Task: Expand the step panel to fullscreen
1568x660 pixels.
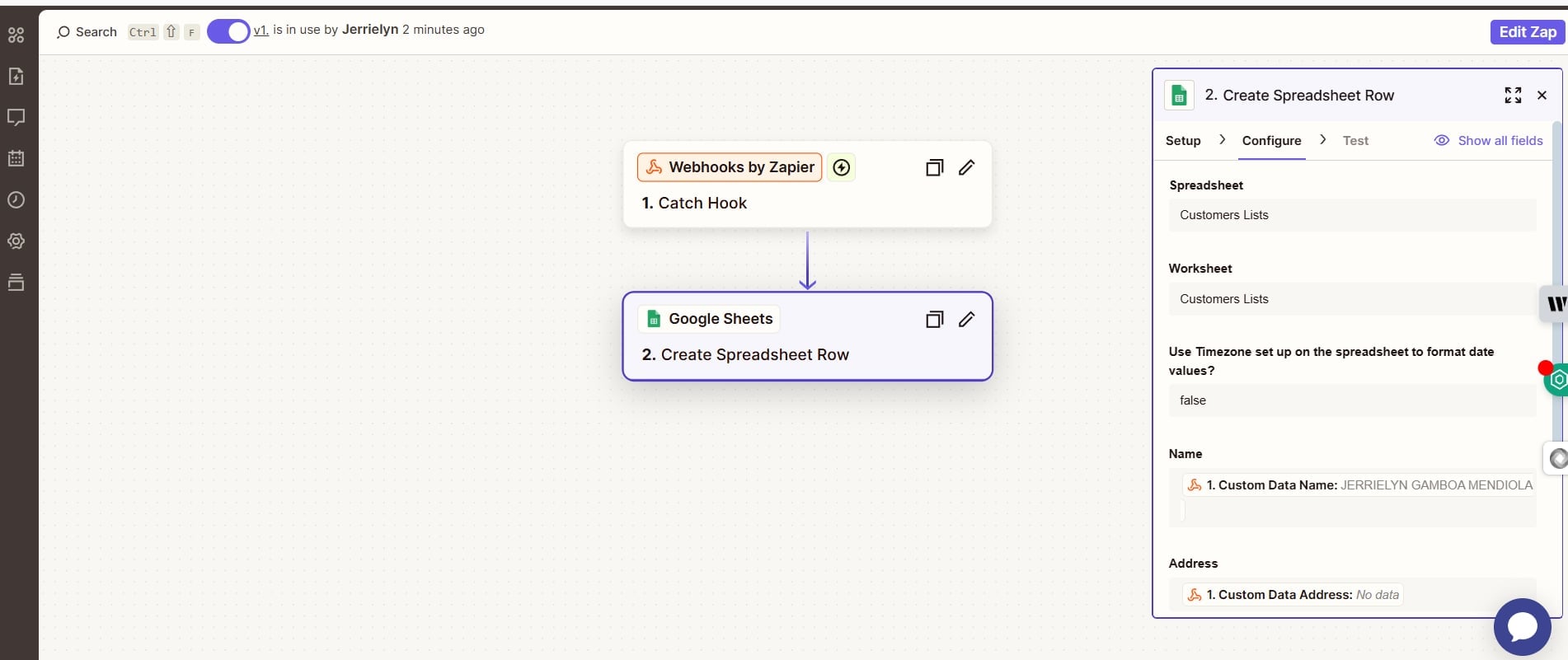Action: (1512, 96)
